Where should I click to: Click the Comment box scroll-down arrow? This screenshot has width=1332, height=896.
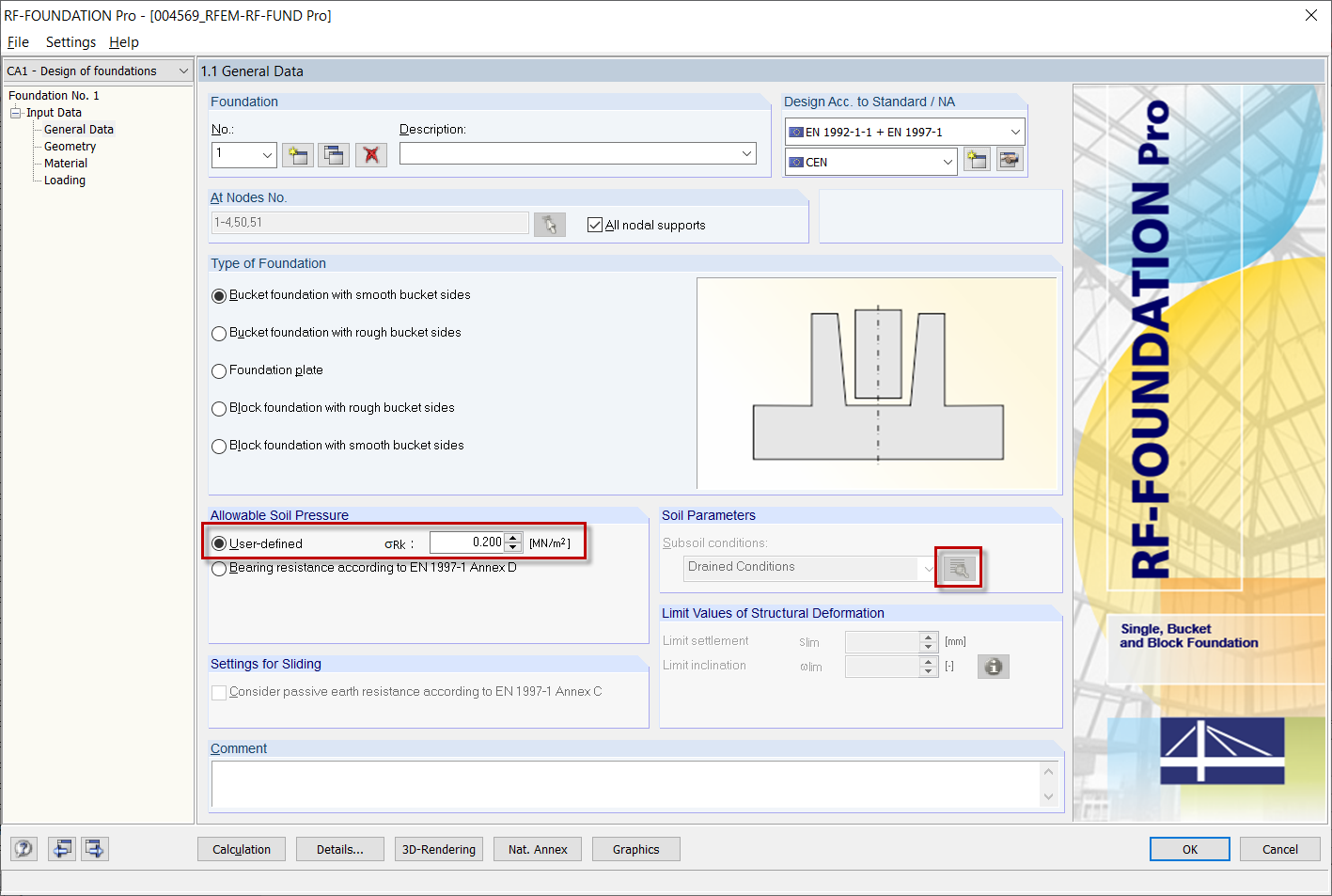1049,797
